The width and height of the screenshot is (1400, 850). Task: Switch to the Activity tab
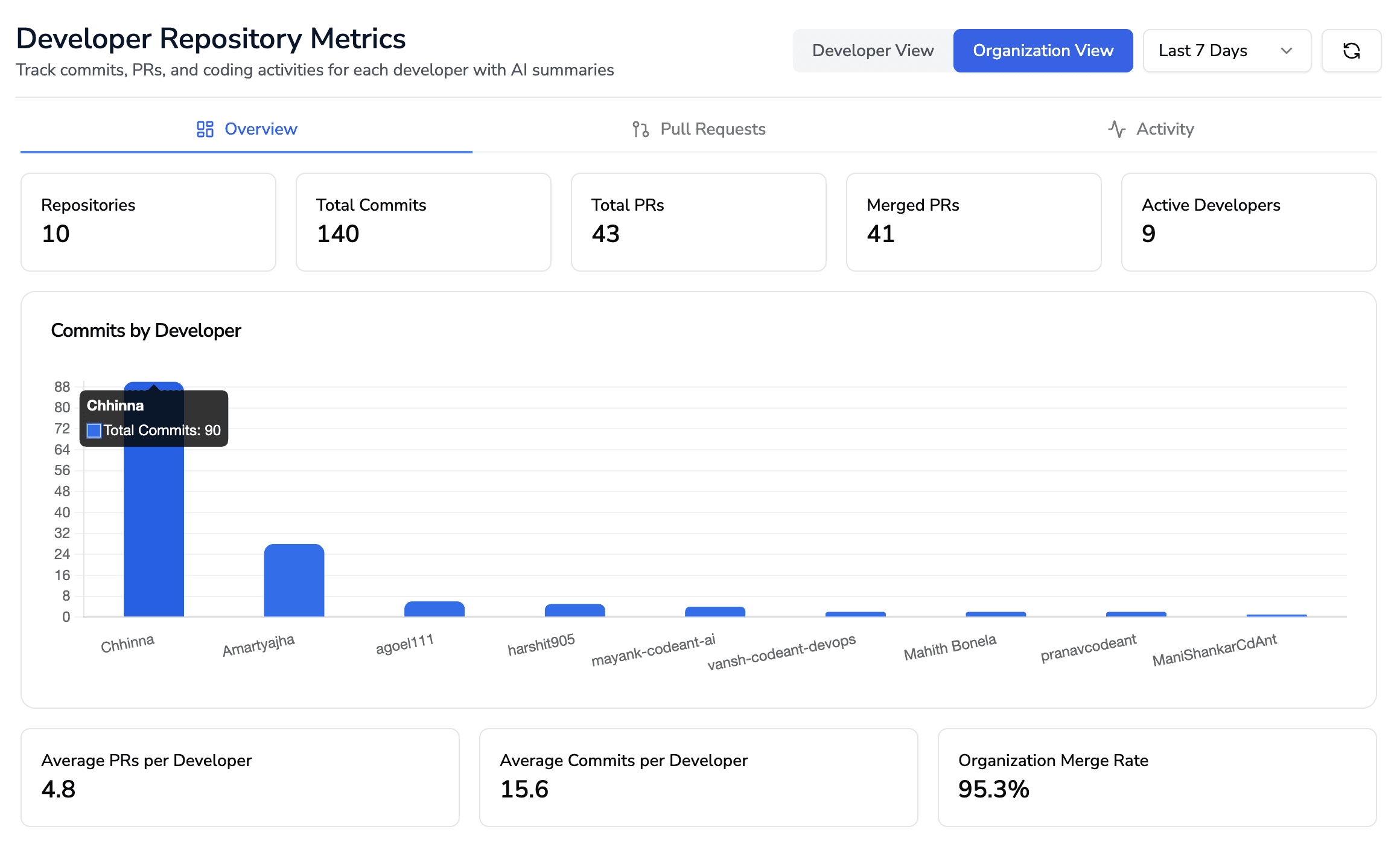pyautogui.click(x=1151, y=129)
